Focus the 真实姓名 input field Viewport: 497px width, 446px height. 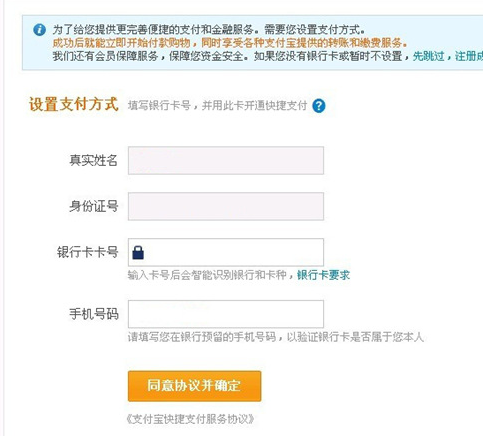coord(226,160)
